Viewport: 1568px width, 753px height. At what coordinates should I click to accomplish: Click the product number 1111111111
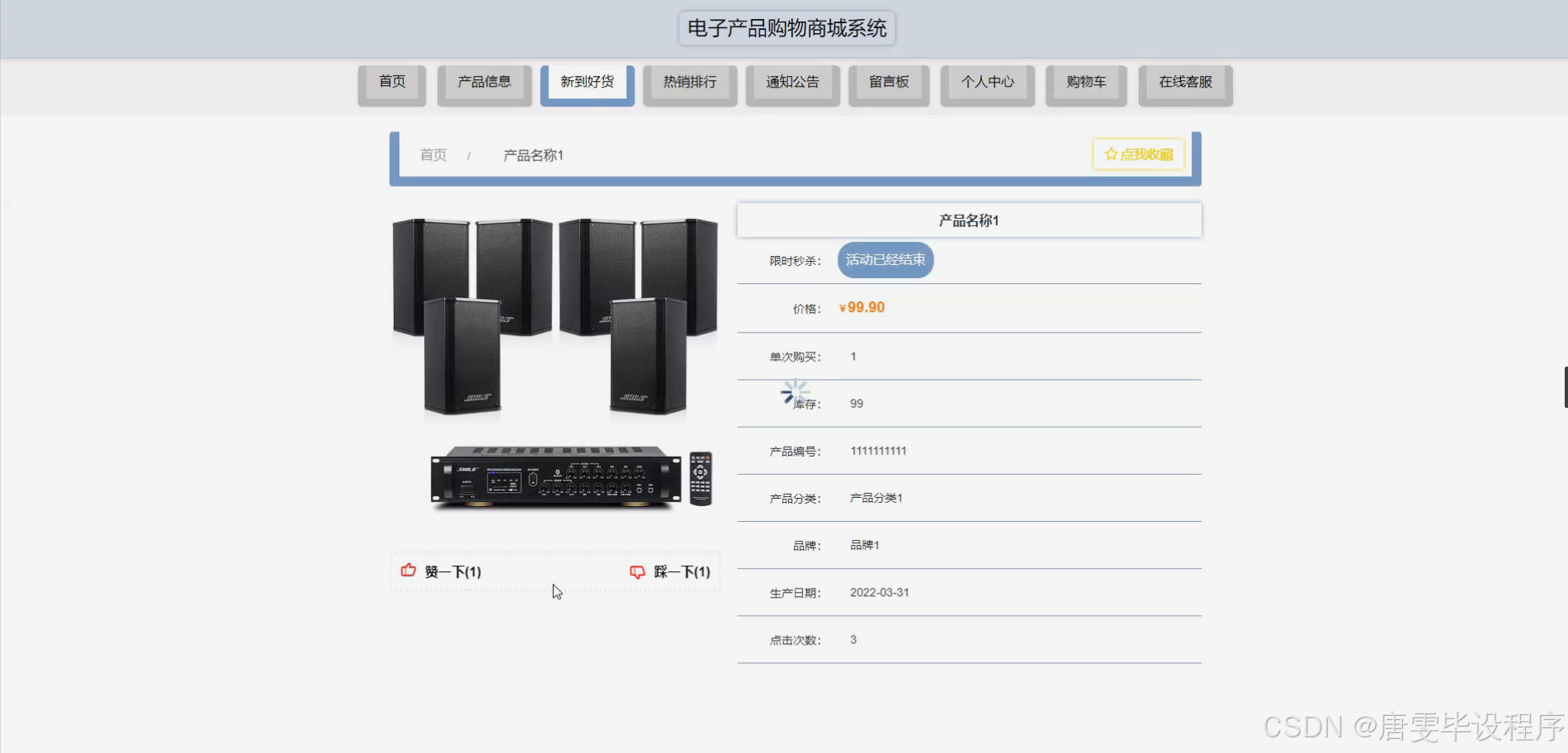(878, 451)
